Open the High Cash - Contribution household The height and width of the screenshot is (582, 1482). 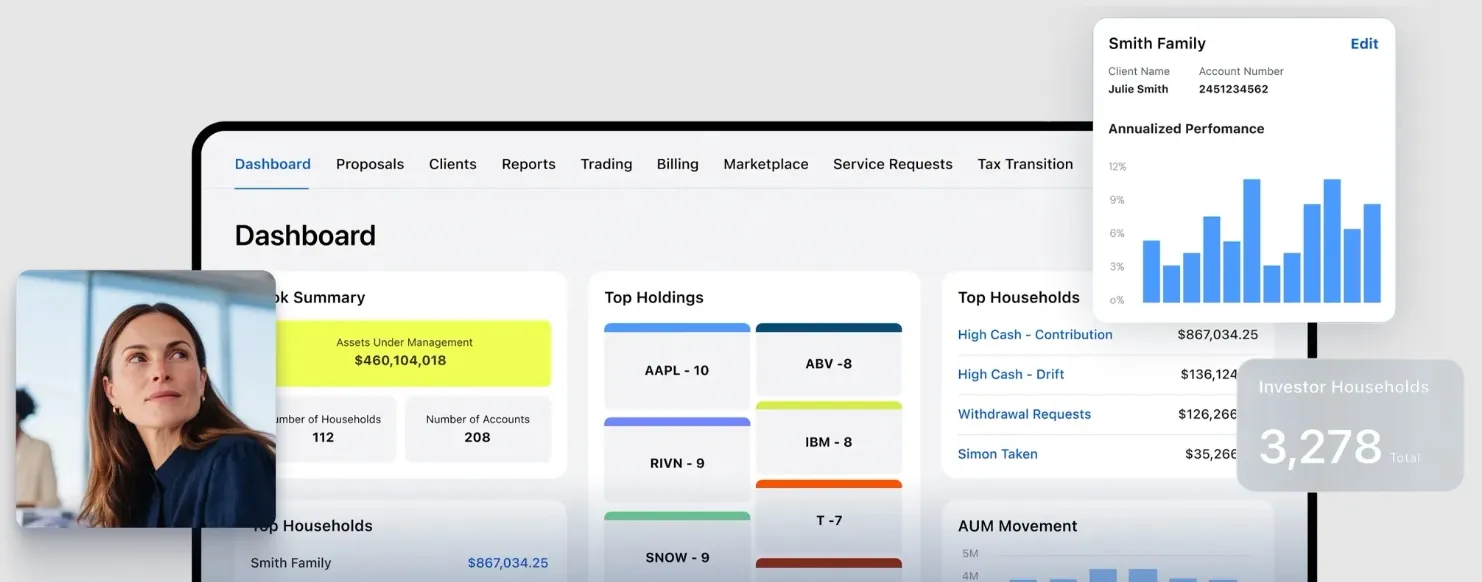pos(1035,334)
